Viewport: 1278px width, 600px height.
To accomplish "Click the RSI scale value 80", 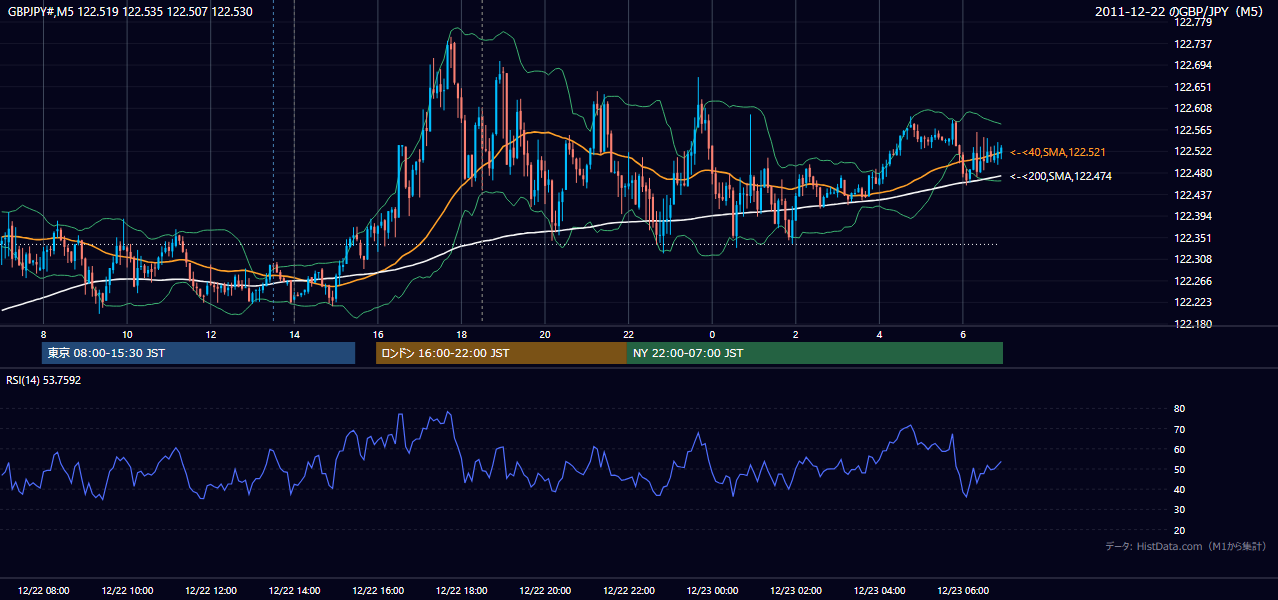I will [x=1179, y=409].
